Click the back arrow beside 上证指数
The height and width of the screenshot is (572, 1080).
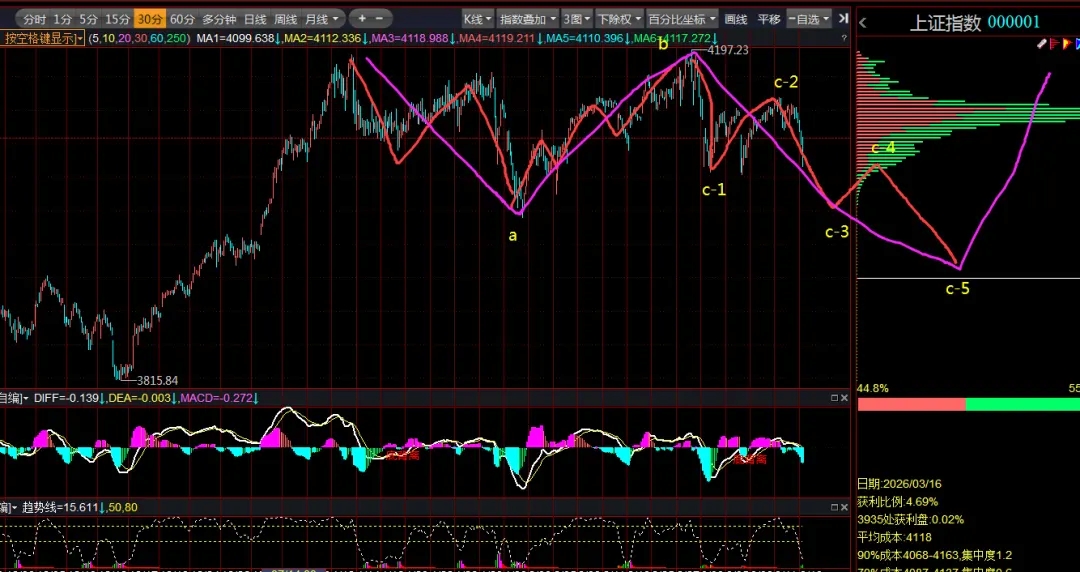click(863, 23)
